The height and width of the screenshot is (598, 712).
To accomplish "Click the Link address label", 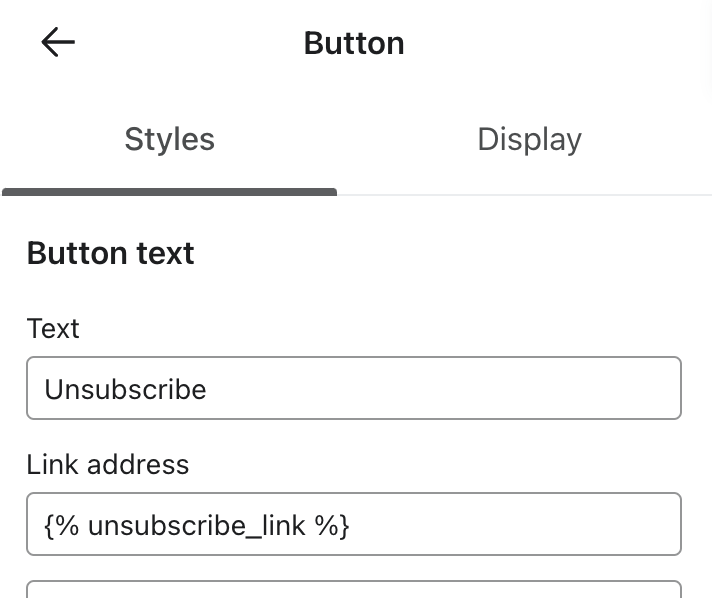I will coord(107,464).
